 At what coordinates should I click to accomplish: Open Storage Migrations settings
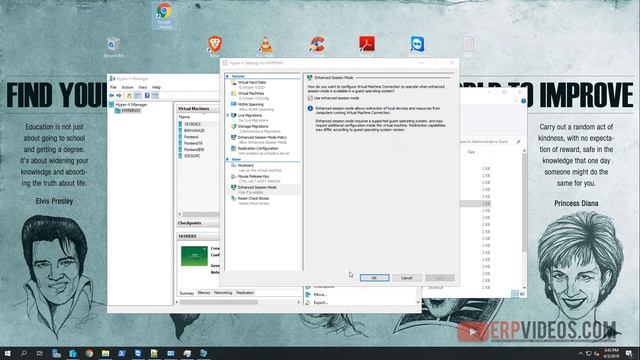(x=253, y=127)
